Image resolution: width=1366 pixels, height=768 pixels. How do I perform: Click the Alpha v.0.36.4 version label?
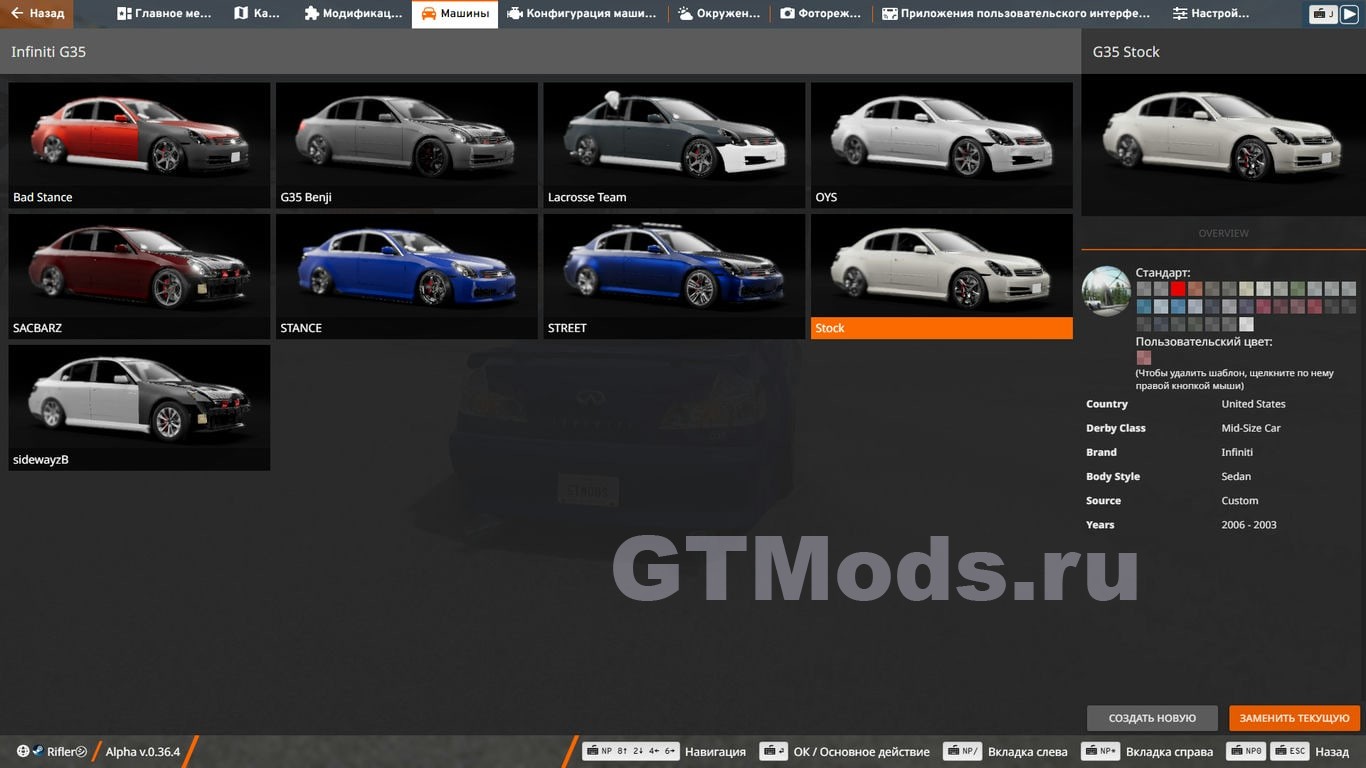tap(143, 752)
